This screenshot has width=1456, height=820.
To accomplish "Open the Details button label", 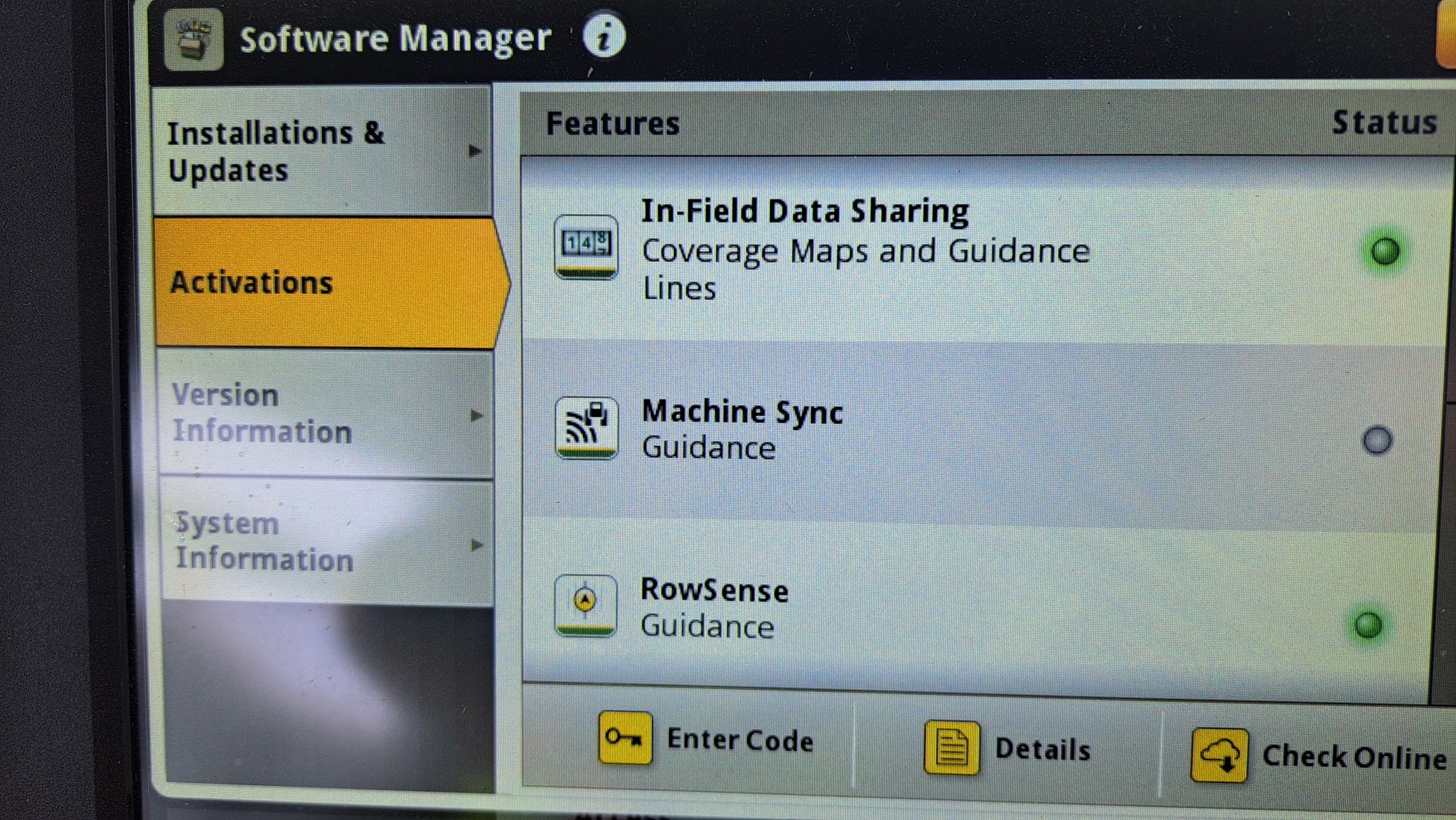I will 1042,750.
